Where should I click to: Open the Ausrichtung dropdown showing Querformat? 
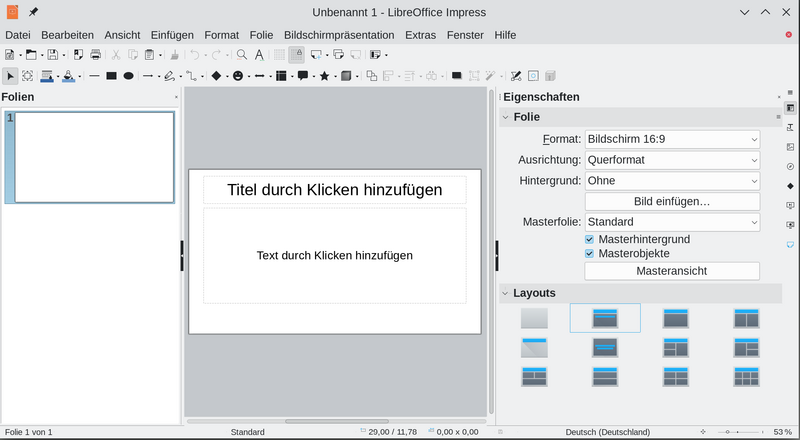(x=672, y=160)
